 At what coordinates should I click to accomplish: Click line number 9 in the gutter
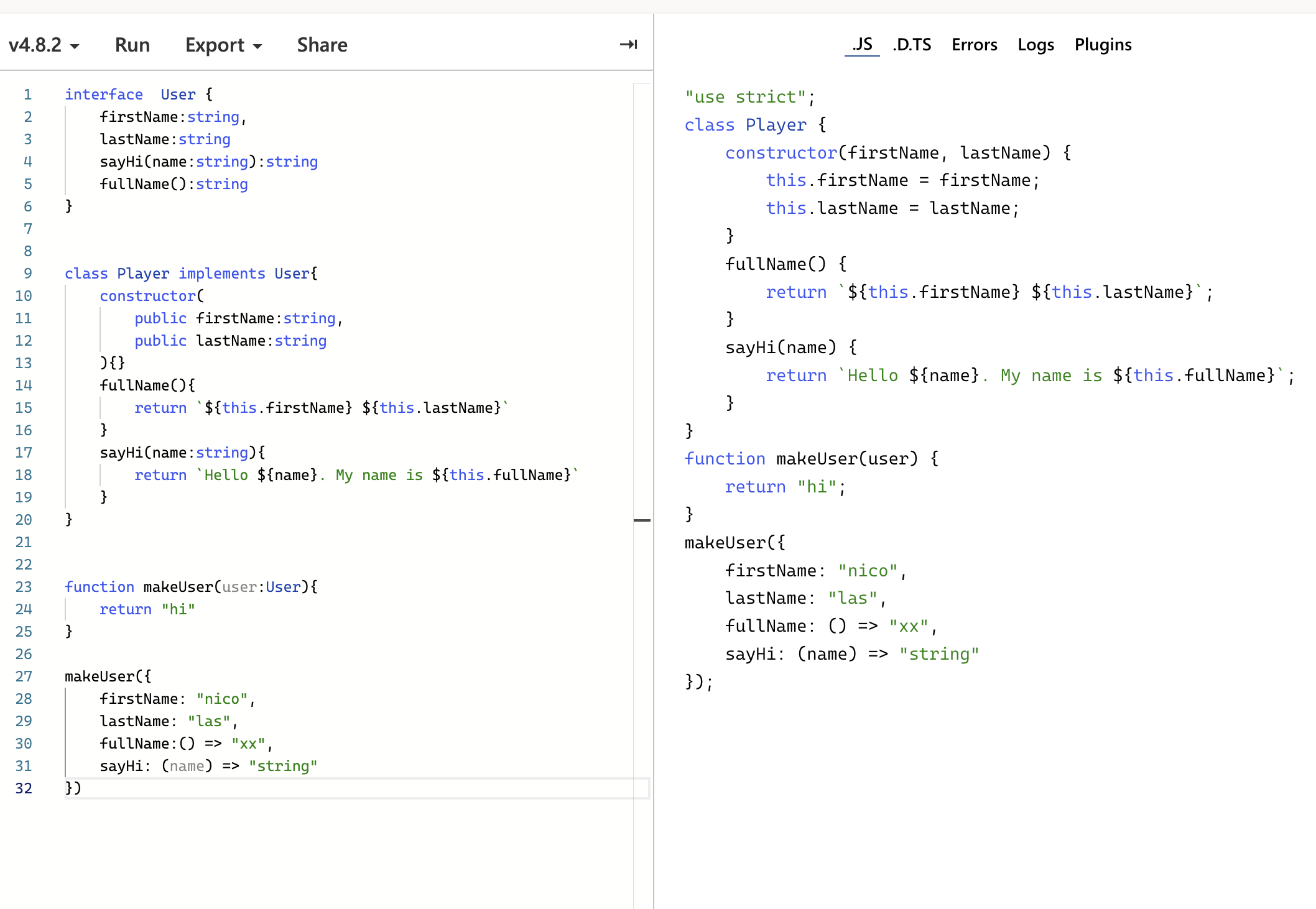click(x=27, y=274)
